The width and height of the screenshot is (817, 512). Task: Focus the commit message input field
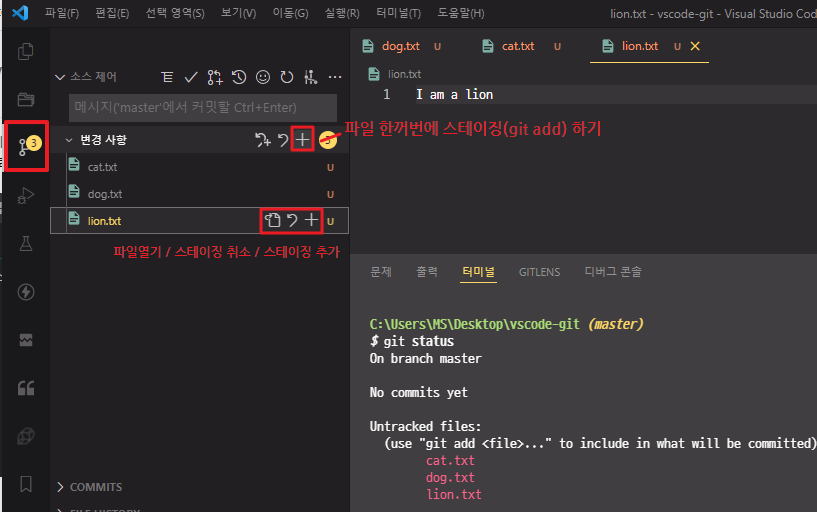click(203, 107)
